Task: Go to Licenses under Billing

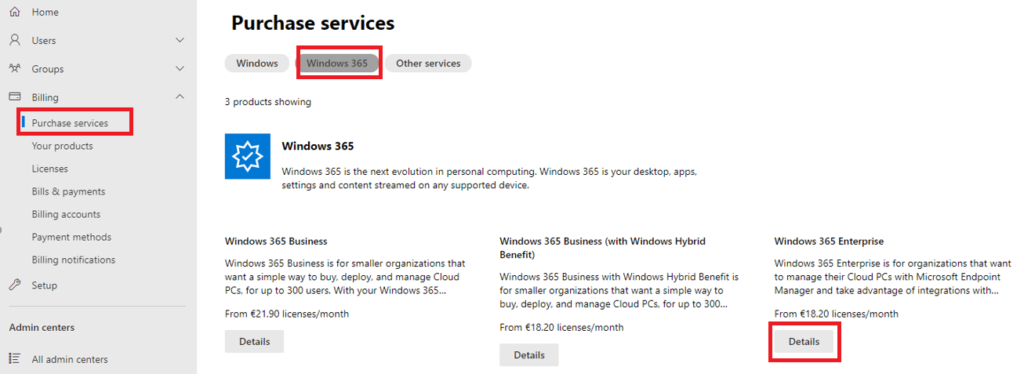Action: point(50,169)
